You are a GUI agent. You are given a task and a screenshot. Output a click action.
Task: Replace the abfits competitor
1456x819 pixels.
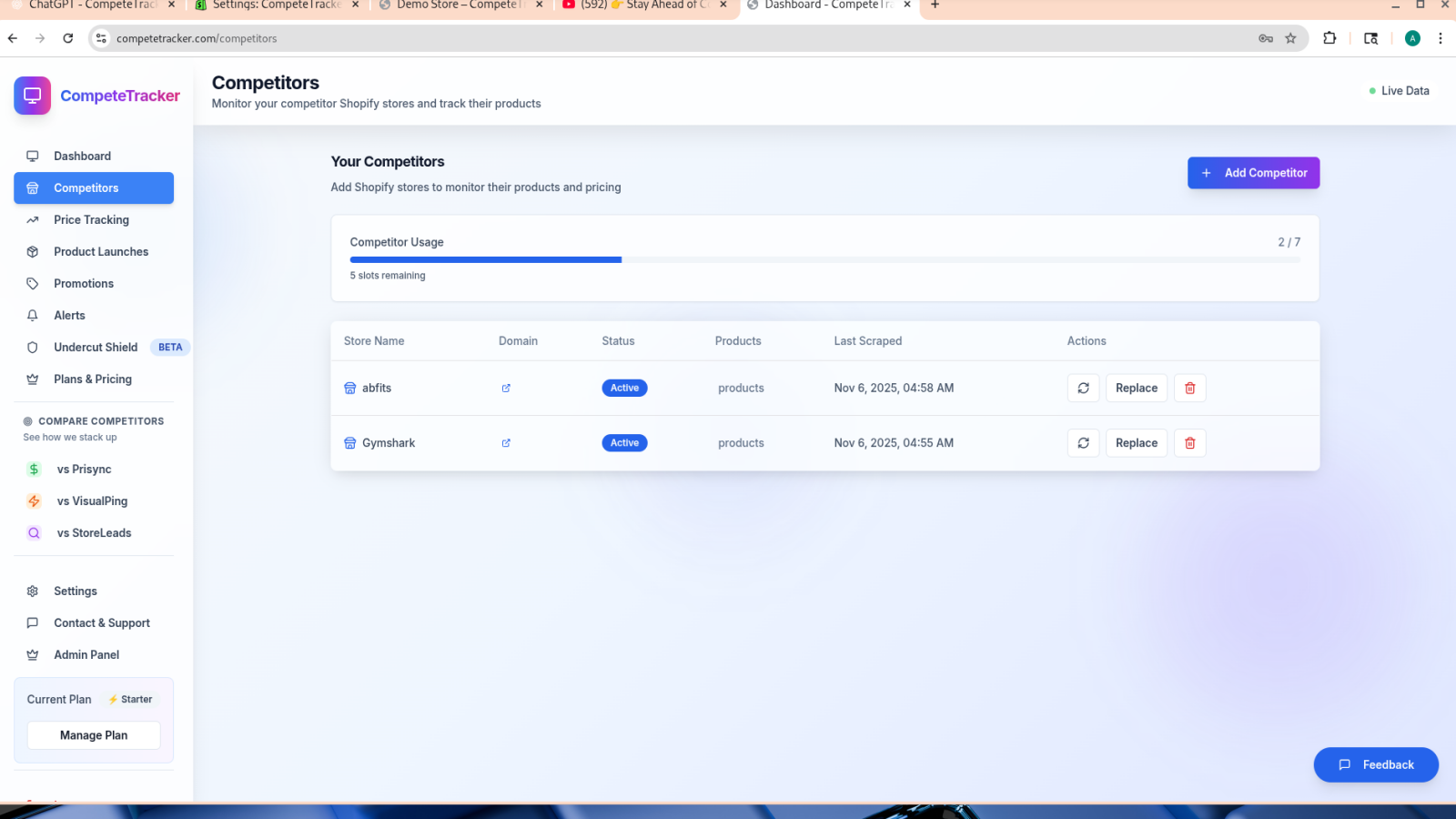[1137, 388]
